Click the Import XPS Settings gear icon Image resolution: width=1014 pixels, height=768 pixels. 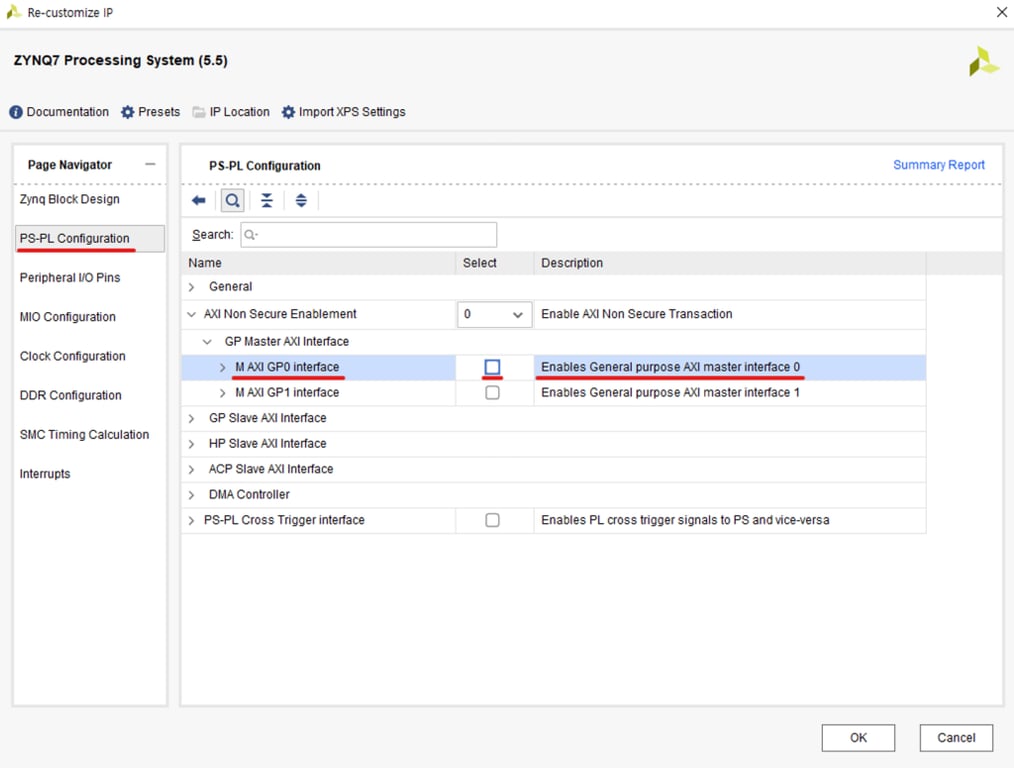(x=288, y=112)
